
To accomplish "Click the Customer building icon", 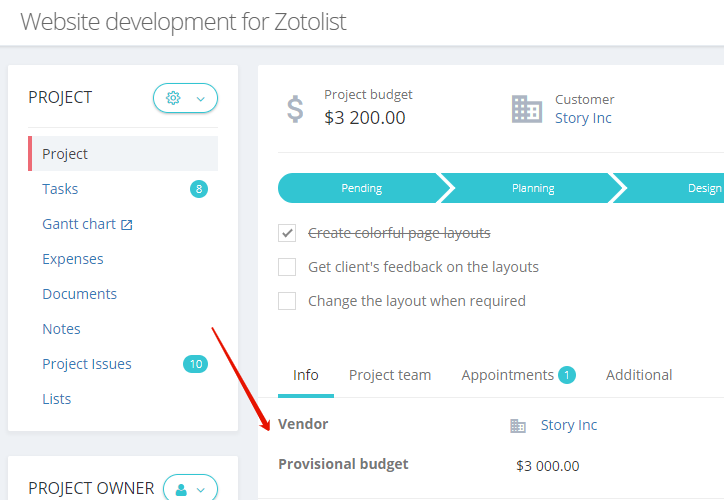I will click(527, 109).
